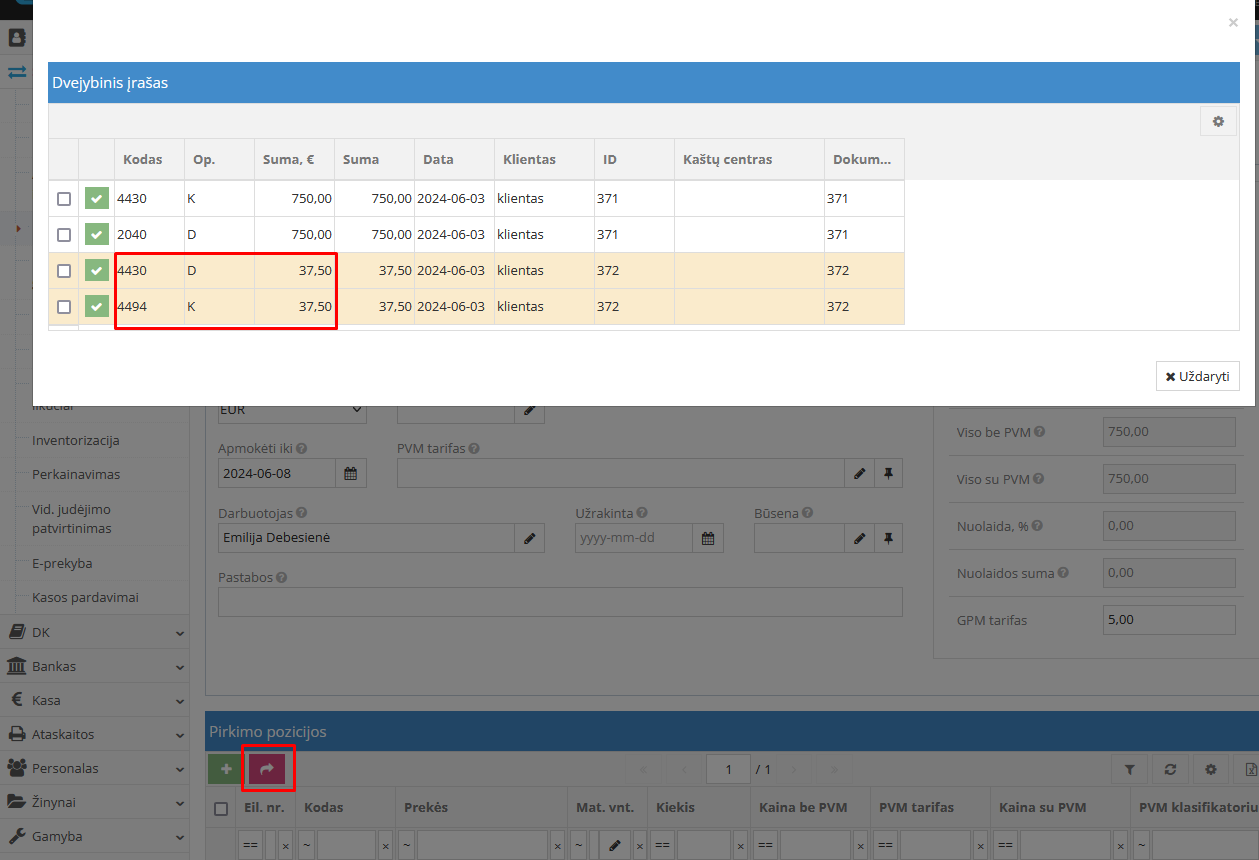Toggle the select-all checkbox in the positions table header
This screenshot has width=1259, height=860.
click(222, 808)
